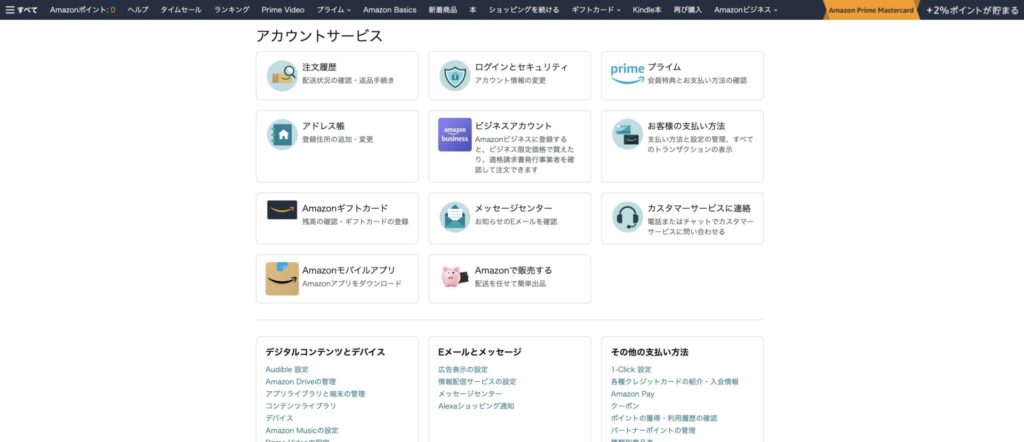Click the カスタマーサービス headset icon
This screenshot has height=442, width=1024.
627,217
